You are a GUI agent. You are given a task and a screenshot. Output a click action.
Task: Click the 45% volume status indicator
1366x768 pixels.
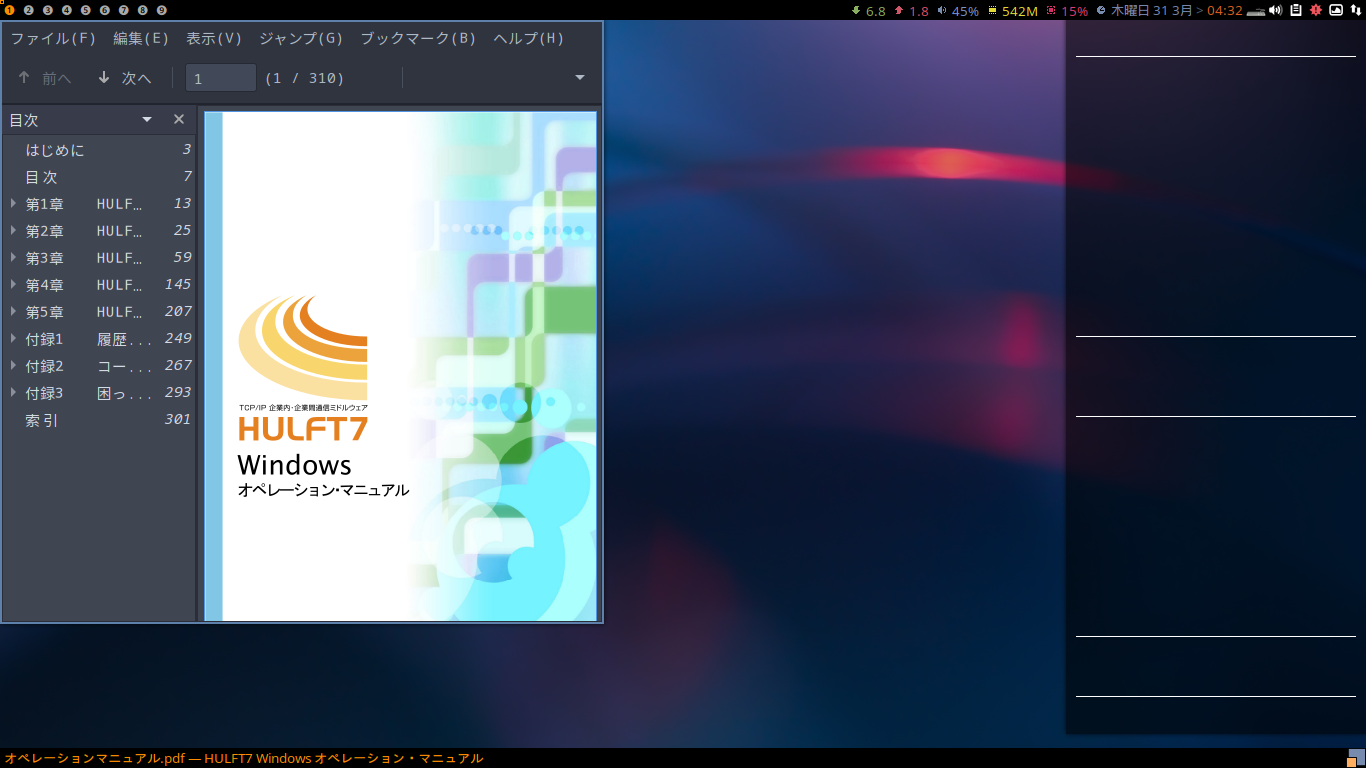958,11
